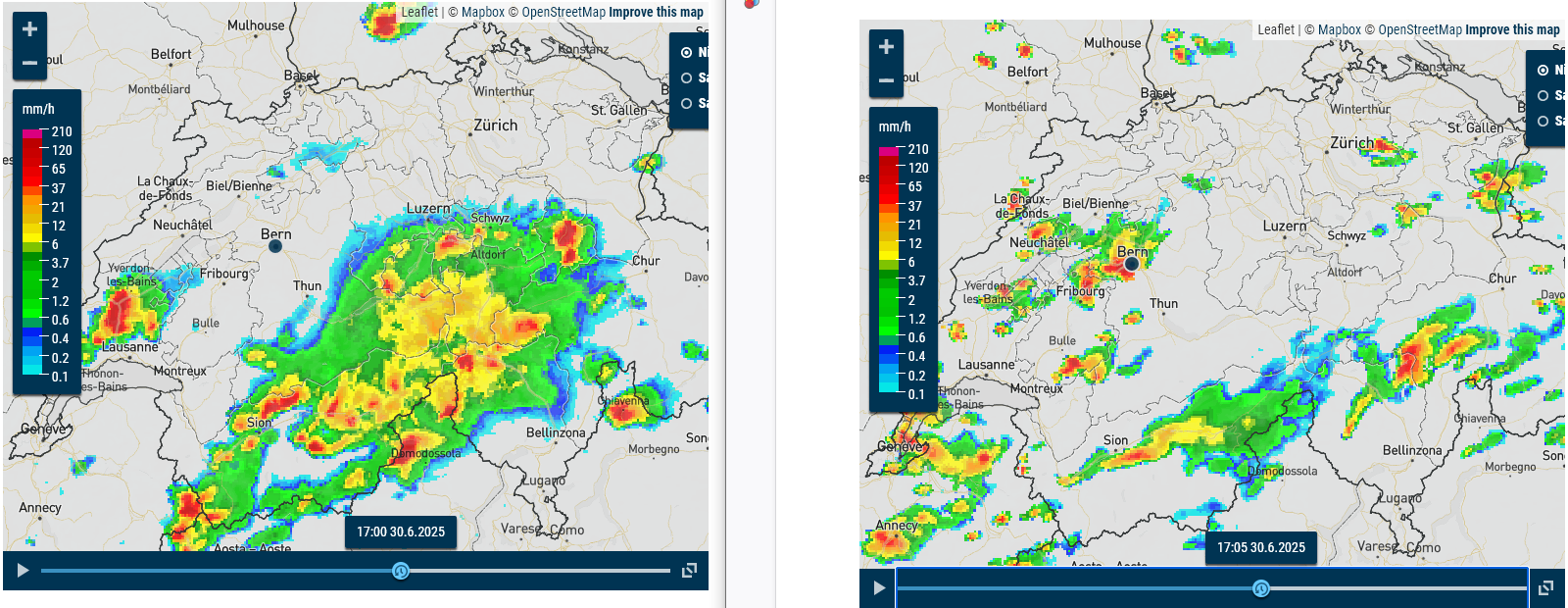Zoom out on the 17:05 radar map

[886, 79]
